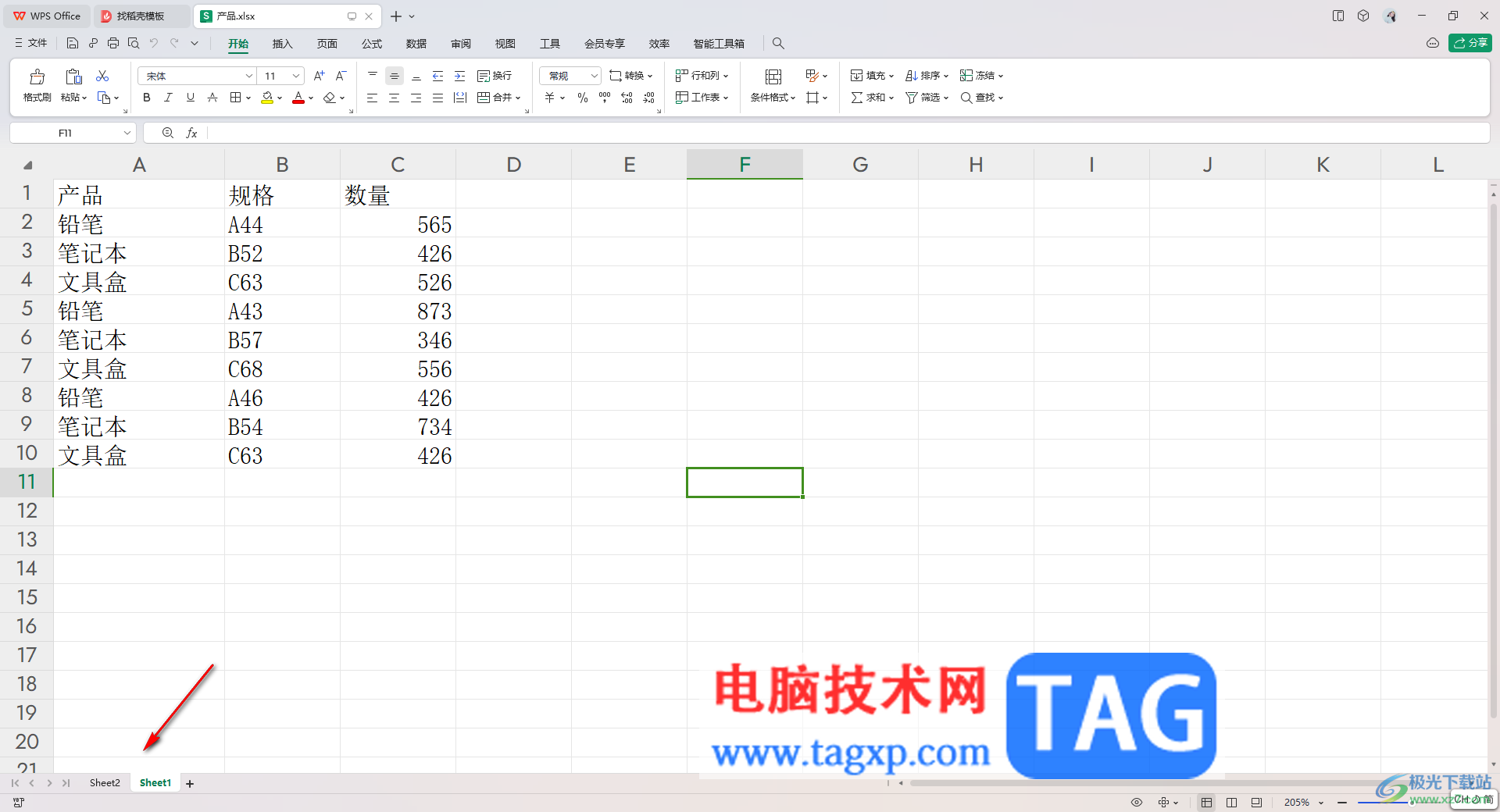Open the 视图 ribbon tab
The width and height of the screenshot is (1500, 812).
(505, 44)
